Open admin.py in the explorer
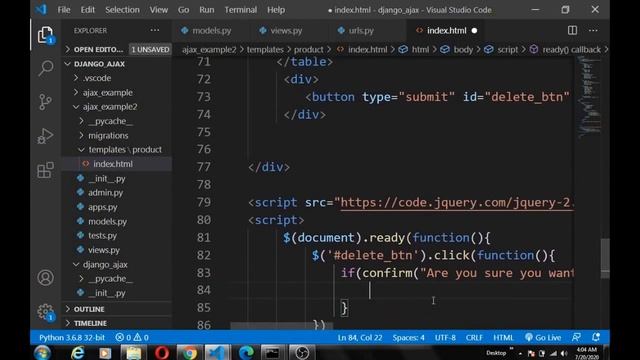The image size is (640, 360). (x=105, y=193)
